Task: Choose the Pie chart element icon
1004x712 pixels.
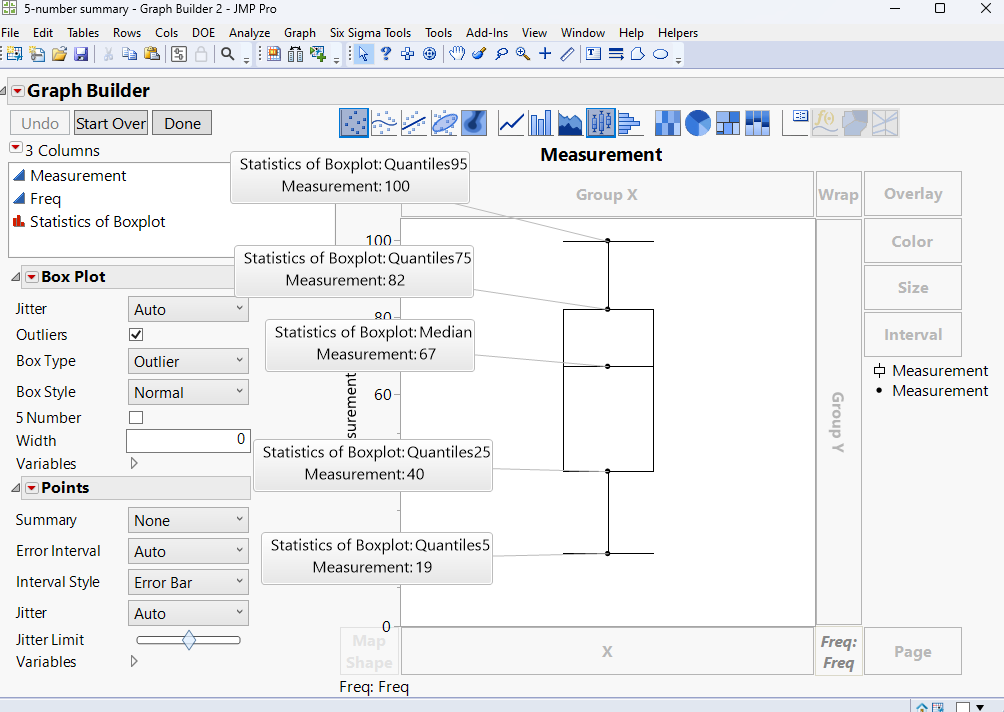Action: pyautogui.click(x=698, y=123)
